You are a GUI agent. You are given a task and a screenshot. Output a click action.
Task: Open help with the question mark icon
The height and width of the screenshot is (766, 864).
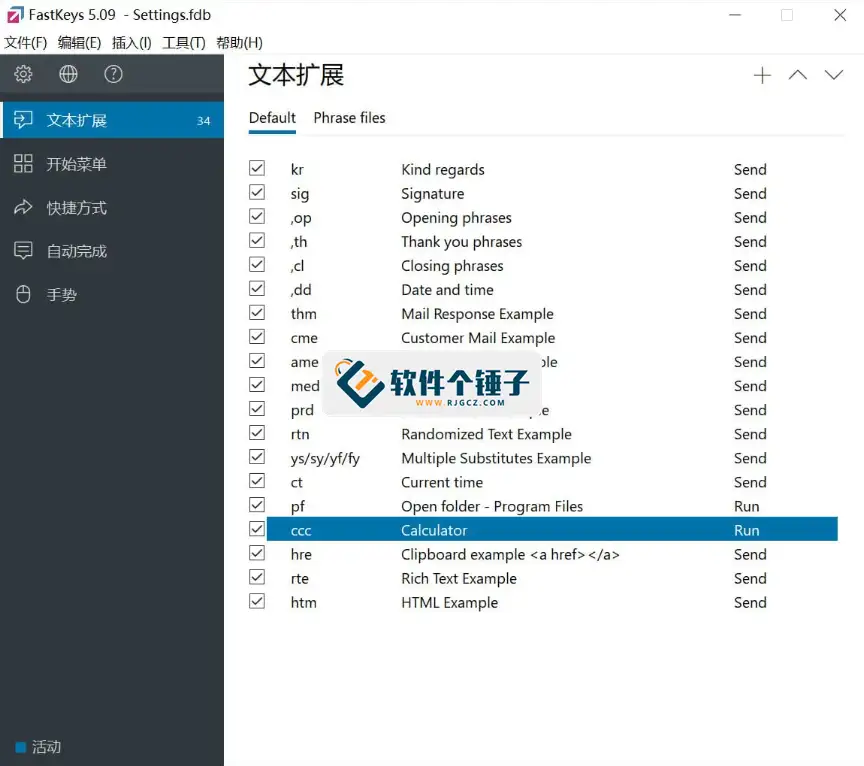113,74
